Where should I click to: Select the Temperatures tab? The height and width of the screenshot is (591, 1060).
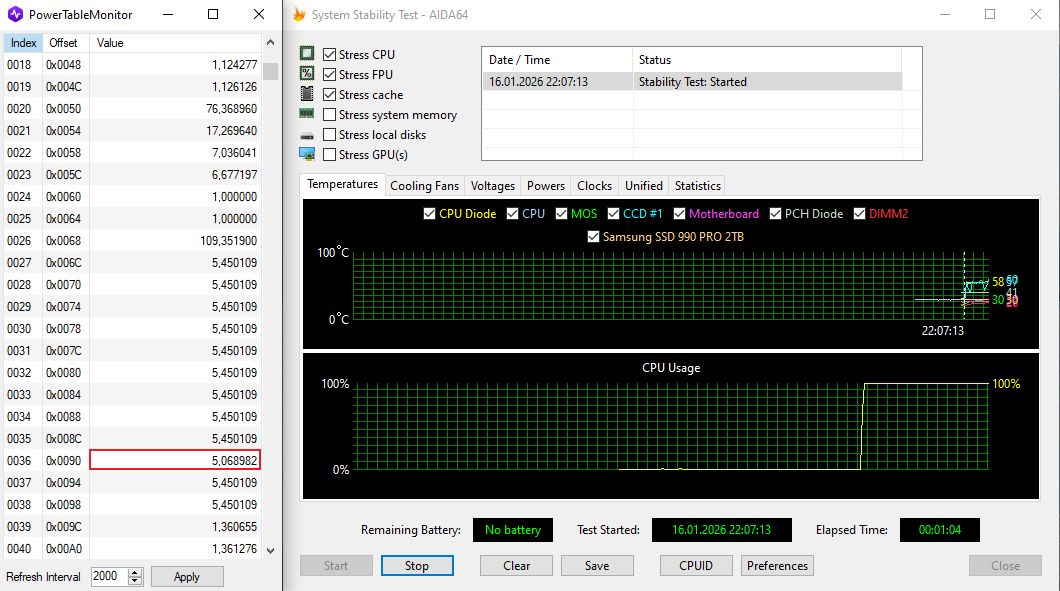point(343,185)
